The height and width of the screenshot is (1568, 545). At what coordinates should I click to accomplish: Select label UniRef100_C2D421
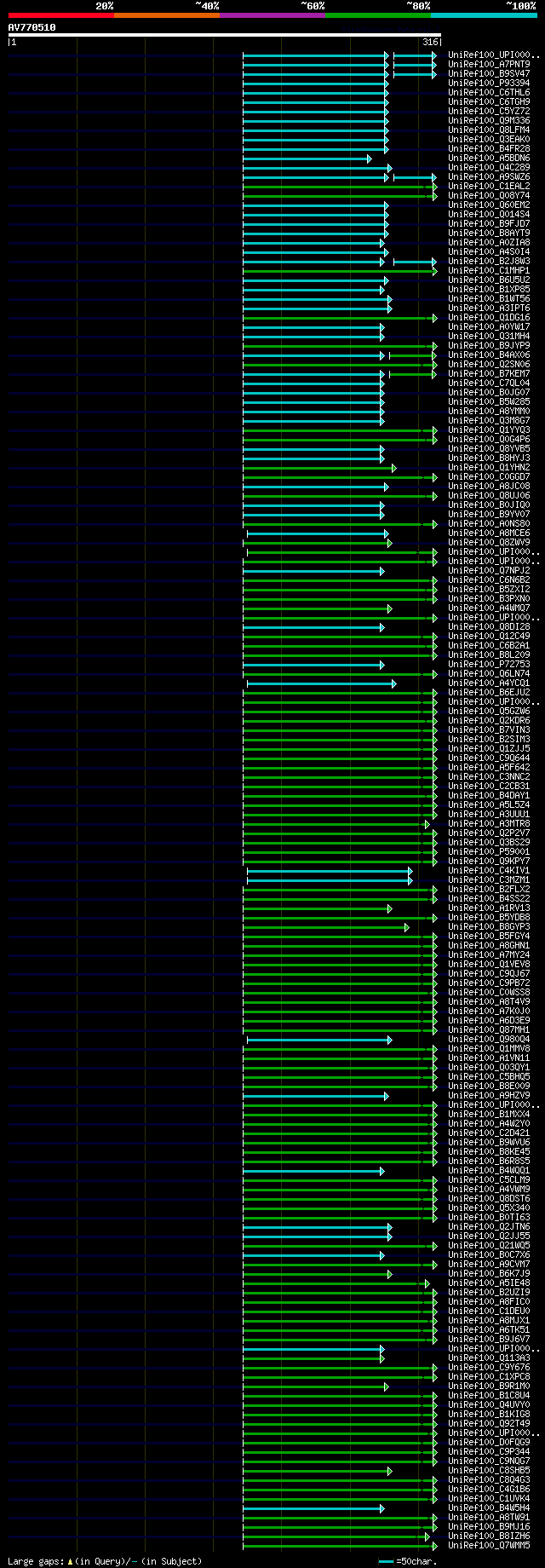(x=489, y=1133)
